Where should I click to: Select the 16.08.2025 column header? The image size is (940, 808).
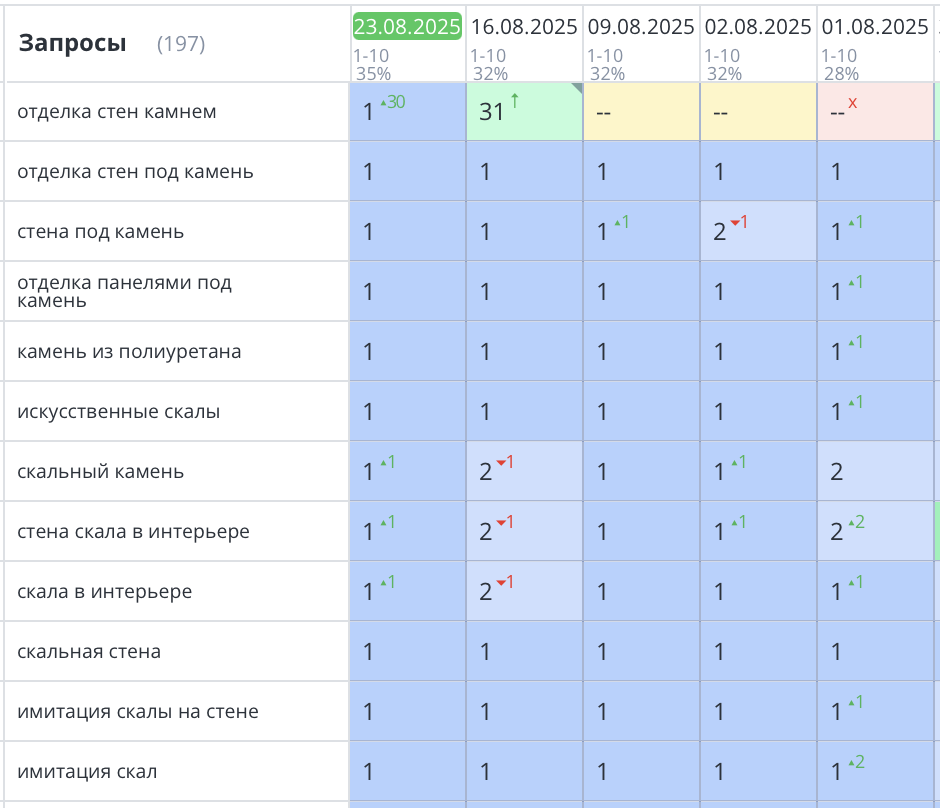point(523,24)
